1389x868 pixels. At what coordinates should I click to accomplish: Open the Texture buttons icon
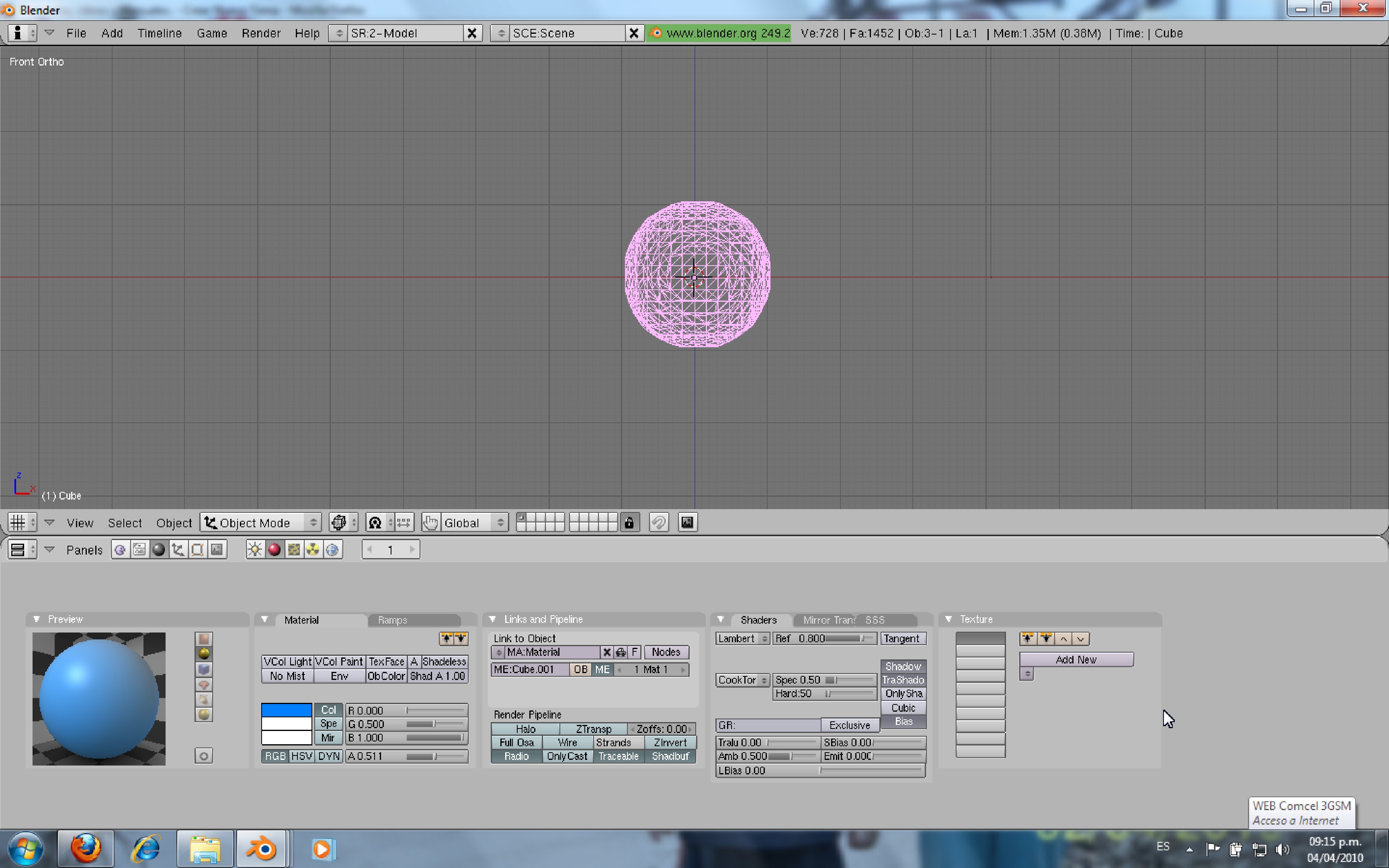(x=294, y=549)
